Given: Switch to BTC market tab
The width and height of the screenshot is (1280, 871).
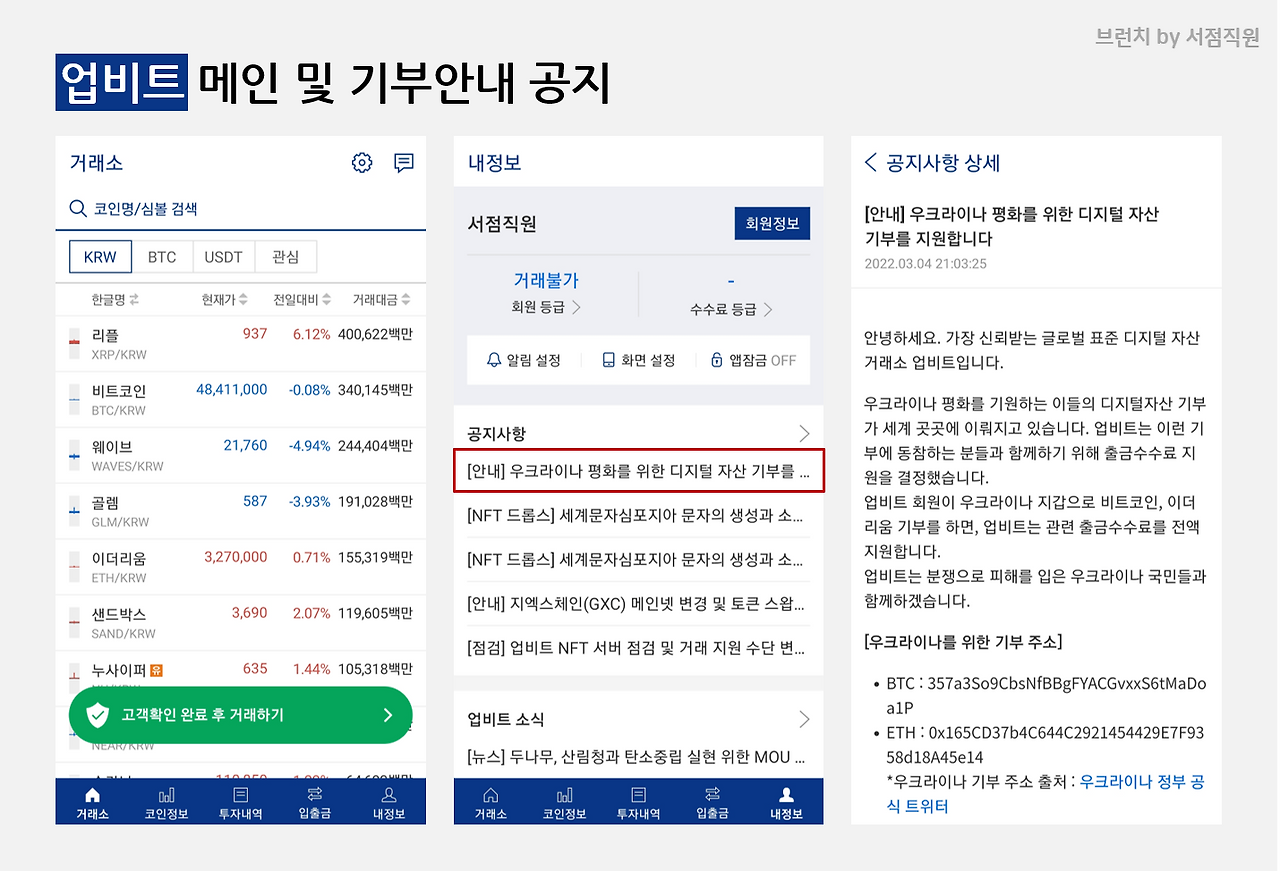Looking at the screenshot, I should pyautogui.click(x=162, y=257).
